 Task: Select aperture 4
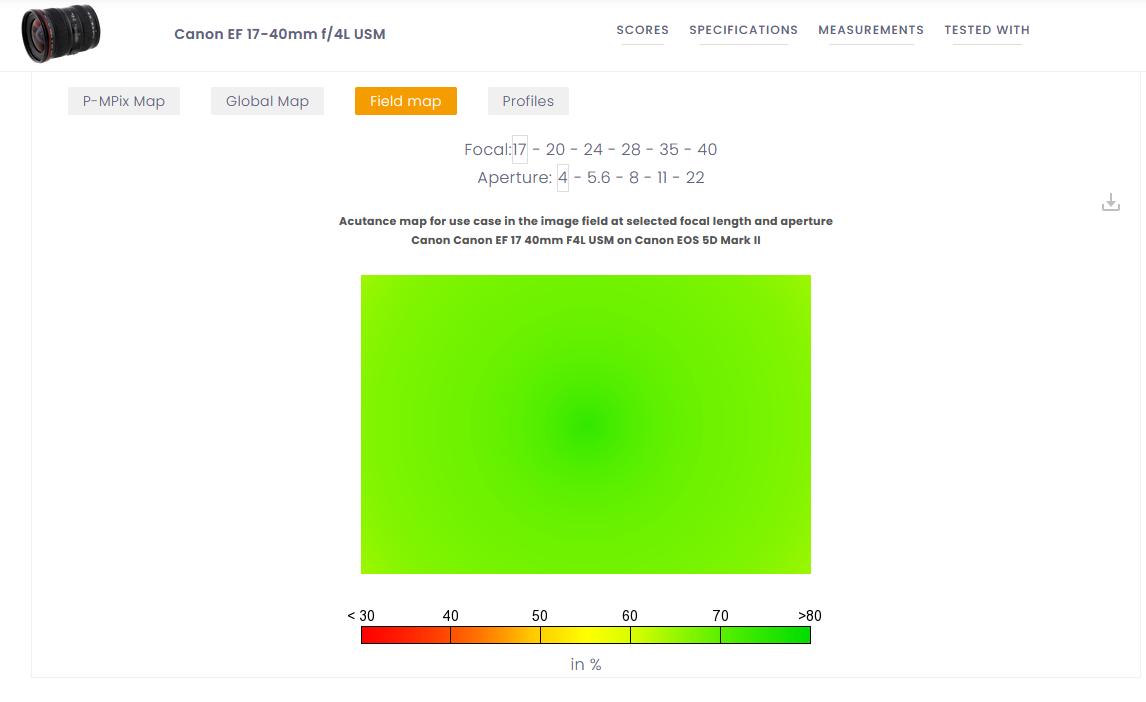[563, 178]
